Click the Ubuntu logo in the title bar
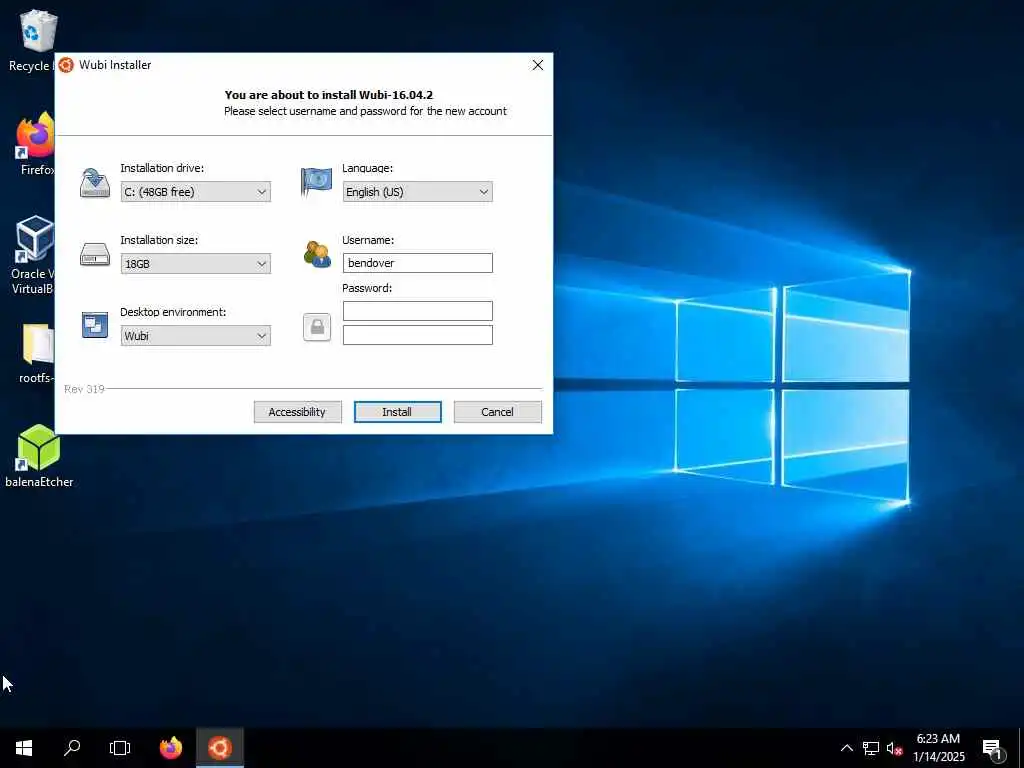 pos(66,65)
